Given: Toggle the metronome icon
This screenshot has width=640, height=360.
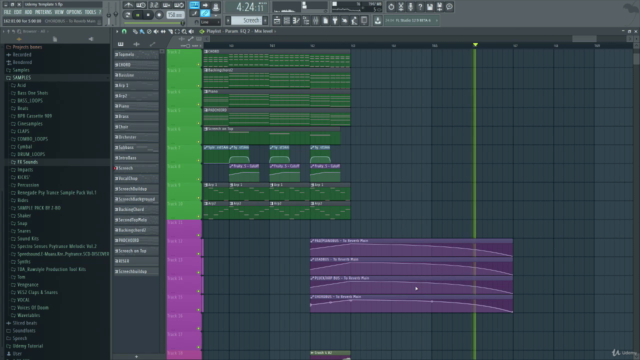Looking at the screenshot, I should click(128, 5).
